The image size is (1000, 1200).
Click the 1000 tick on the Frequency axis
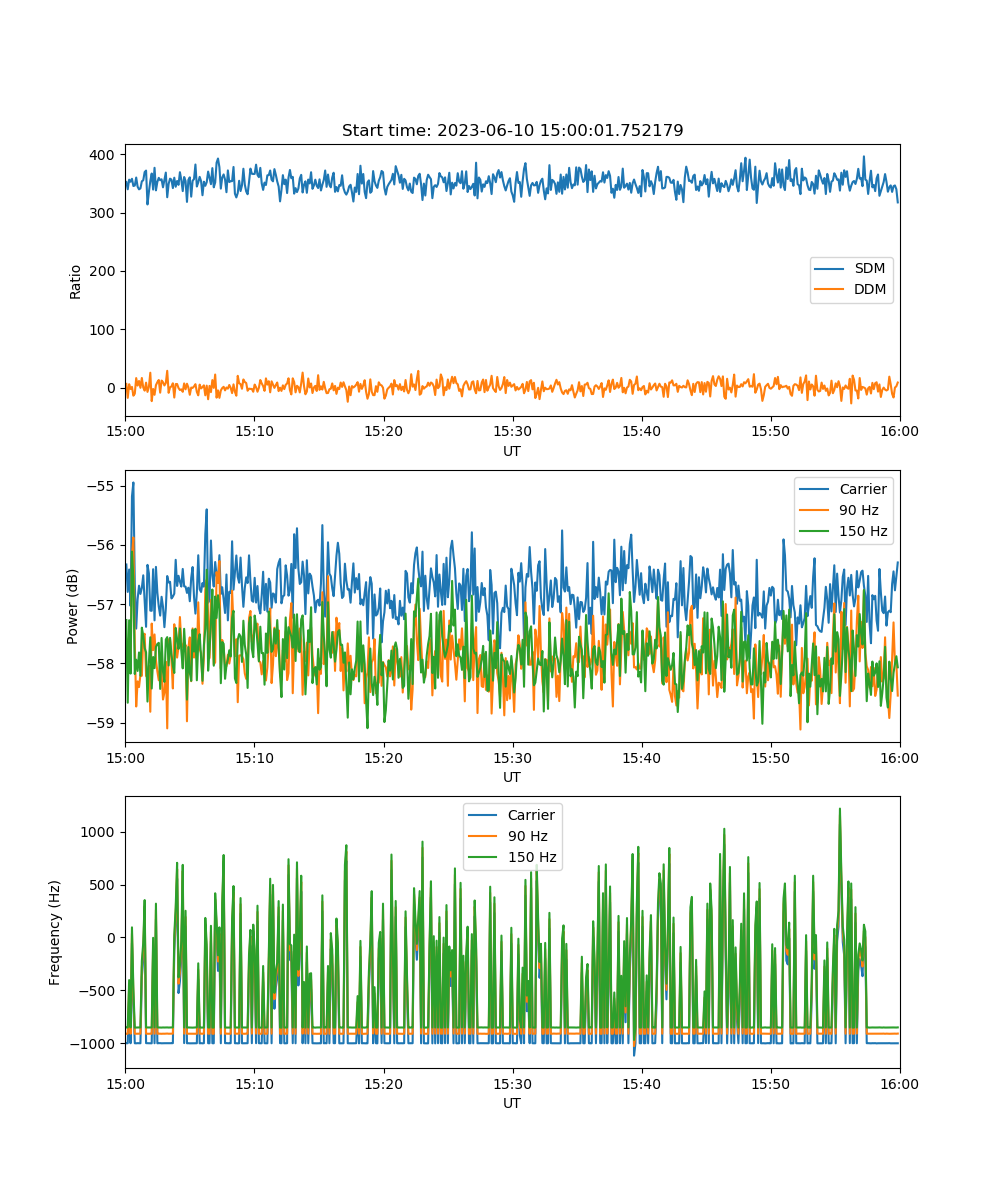(x=99, y=832)
